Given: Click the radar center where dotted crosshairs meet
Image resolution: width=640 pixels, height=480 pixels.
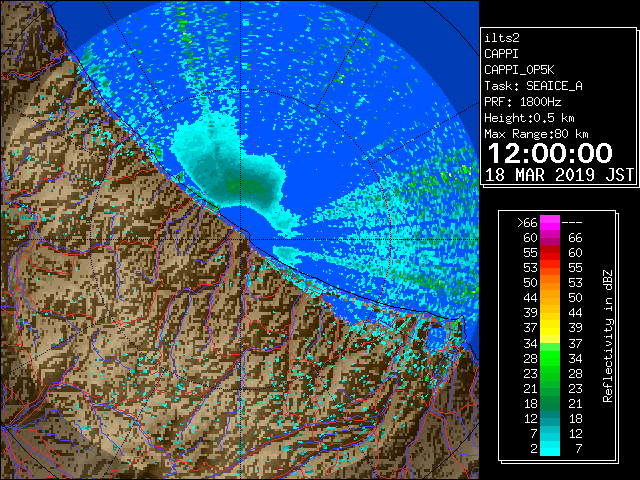Looking at the screenshot, I should (x=240, y=240).
